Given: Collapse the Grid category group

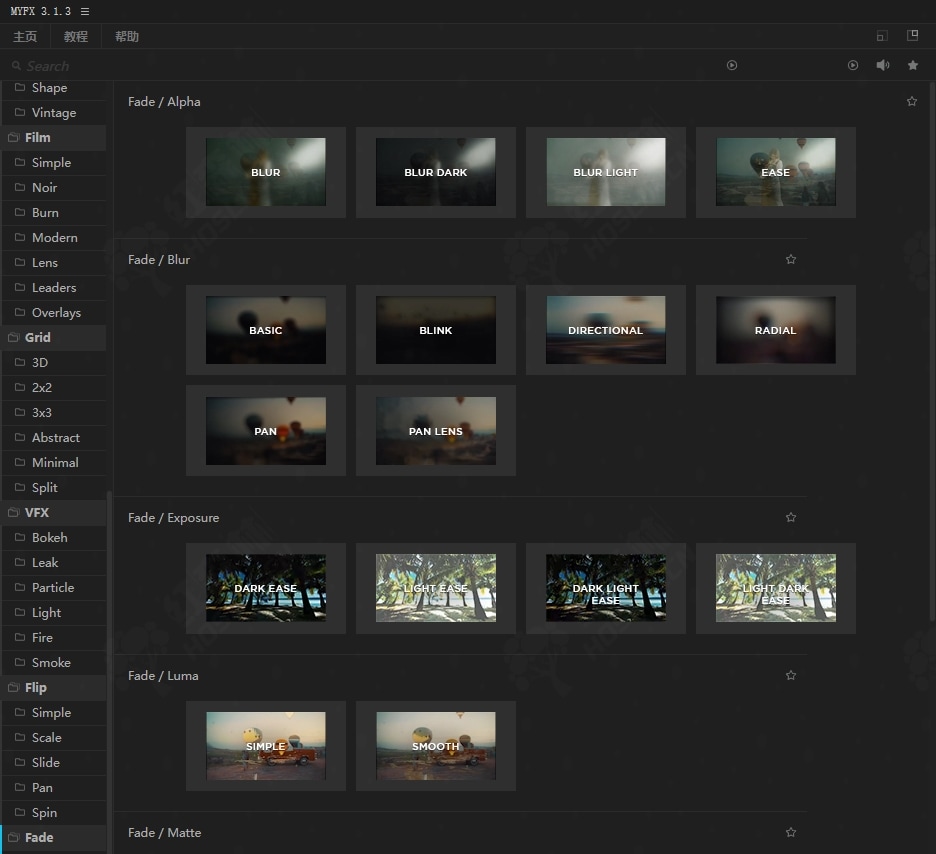Looking at the screenshot, I should (x=37, y=338).
